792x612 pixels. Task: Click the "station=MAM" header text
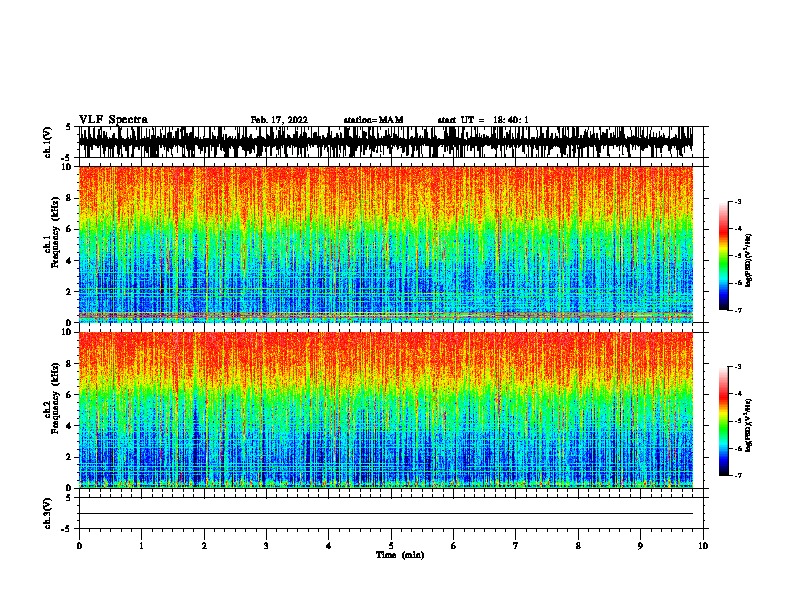(x=373, y=120)
